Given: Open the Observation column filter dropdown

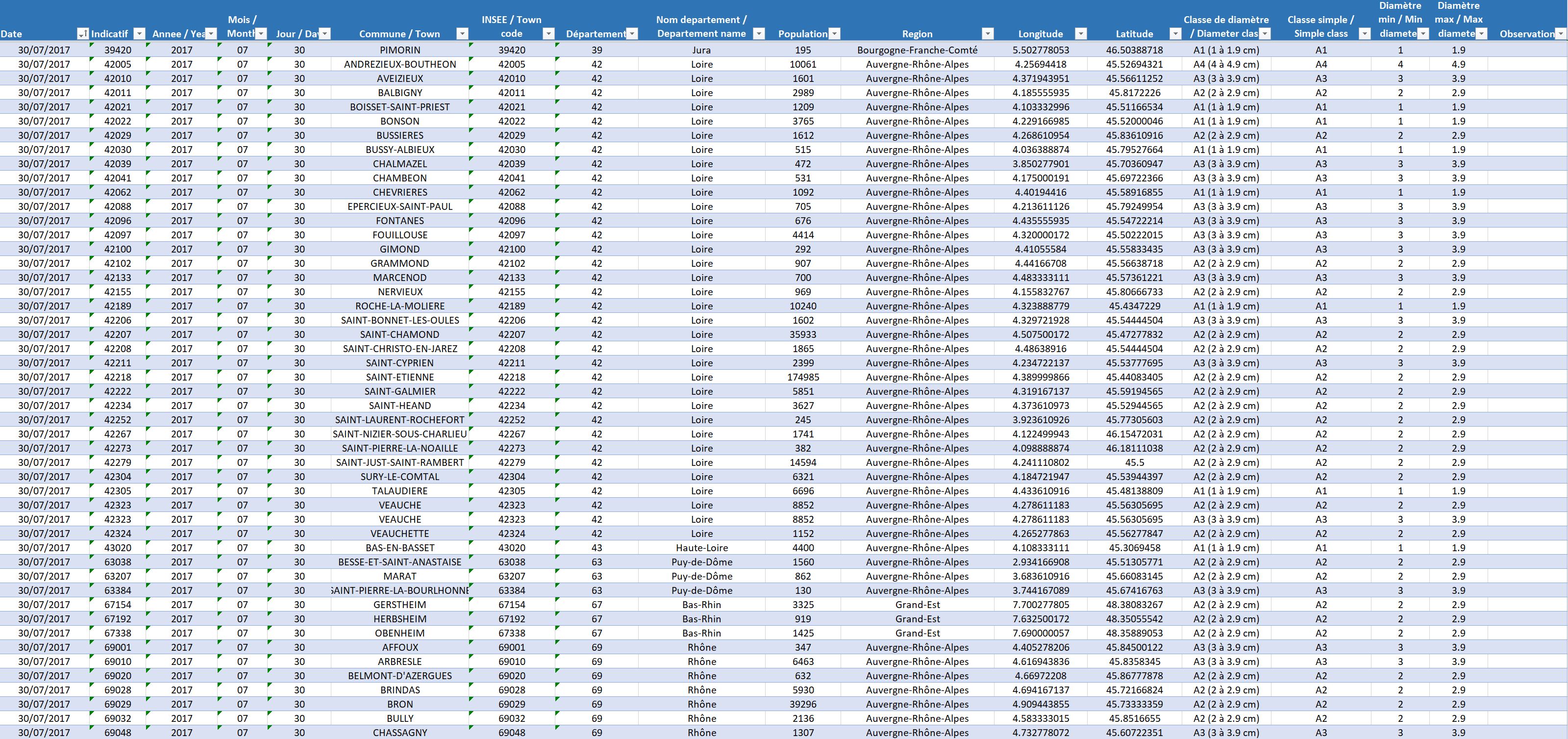Looking at the screenshot, I should click(1561, 34).
